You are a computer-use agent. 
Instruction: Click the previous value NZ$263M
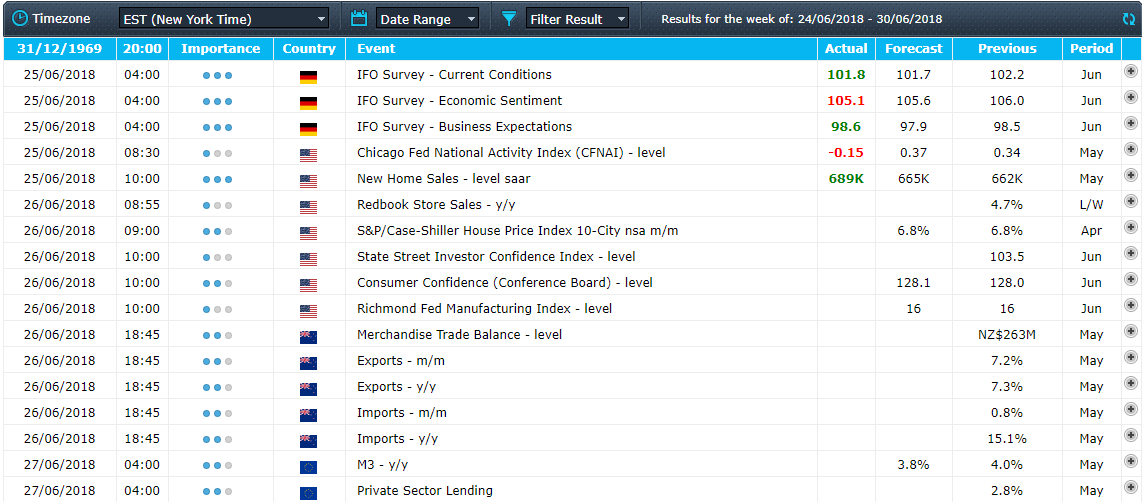click(x=1007, y=334)
